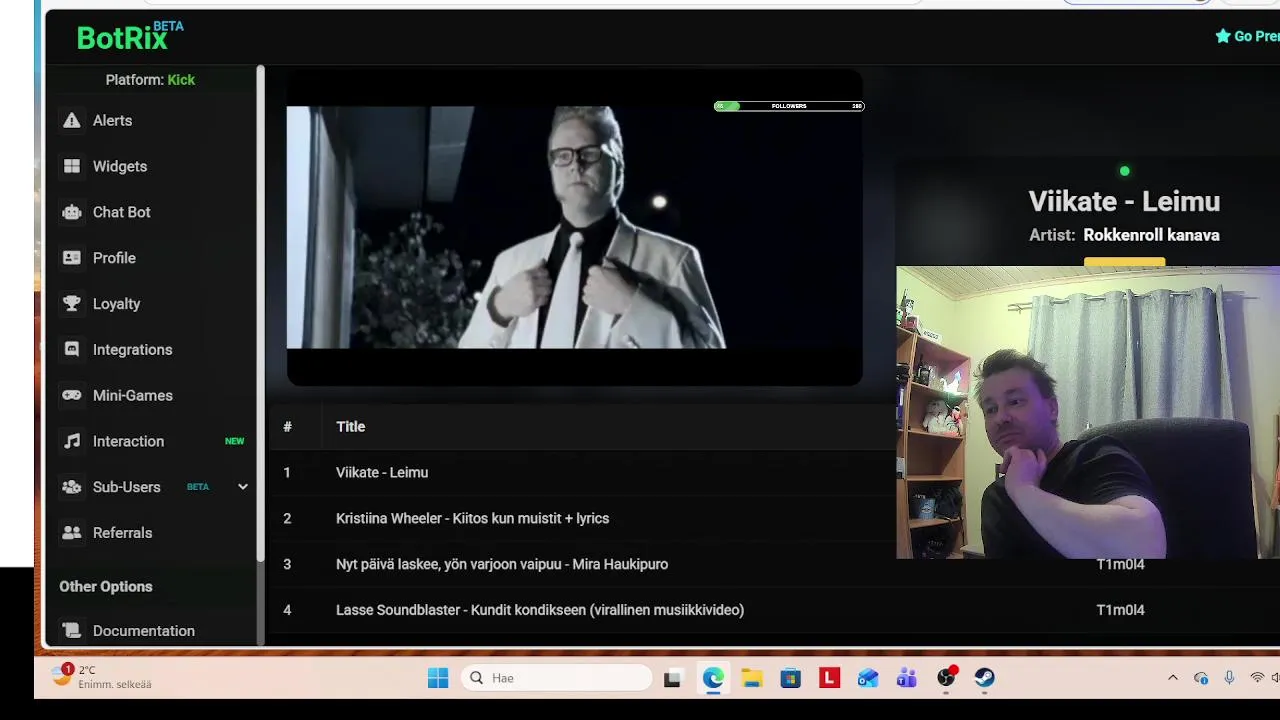
Task: Click the FOLLOWERS progress bar overlay
Action: click(x=789, y=106)
